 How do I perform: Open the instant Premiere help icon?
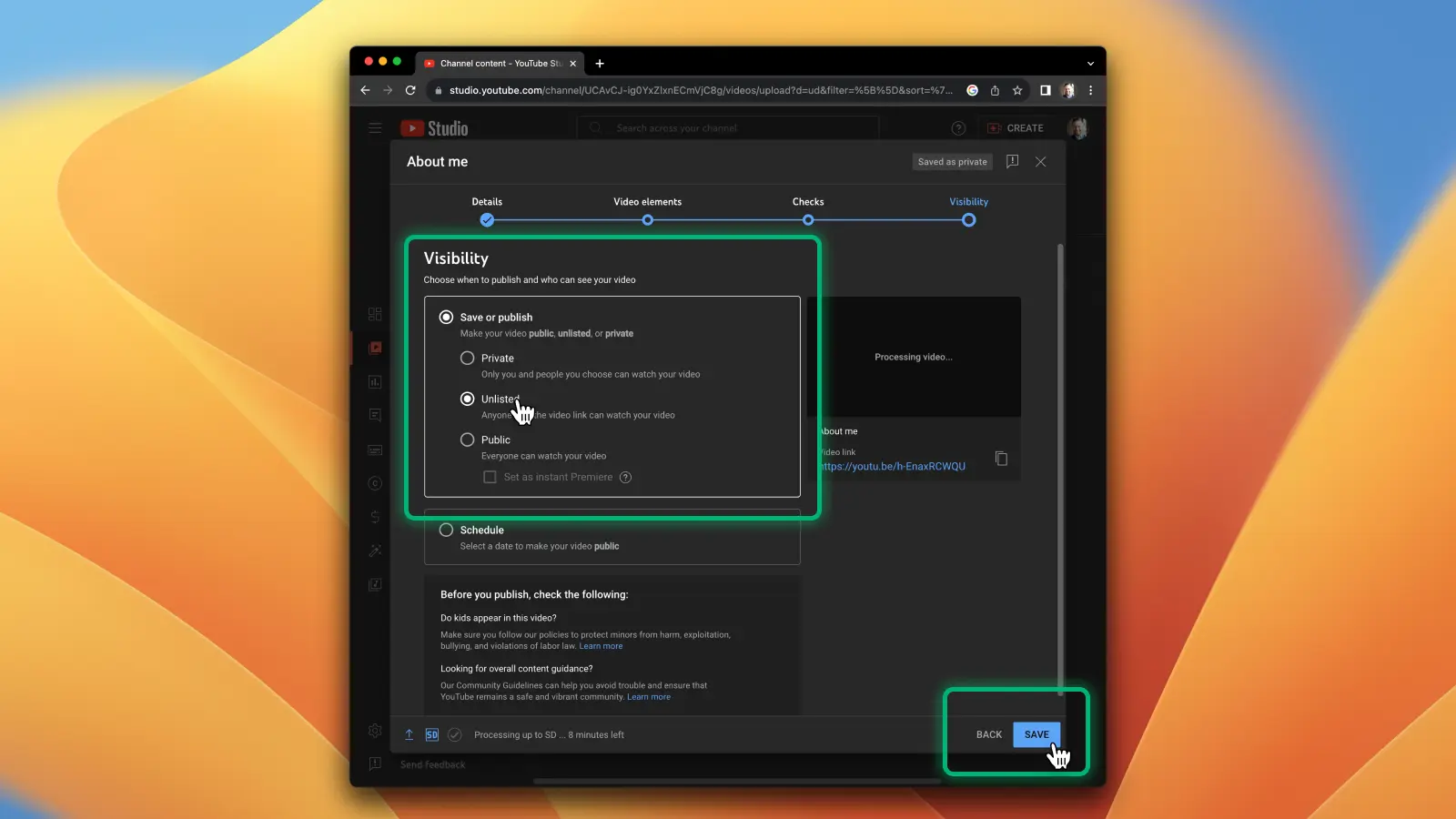click(625, 478)
